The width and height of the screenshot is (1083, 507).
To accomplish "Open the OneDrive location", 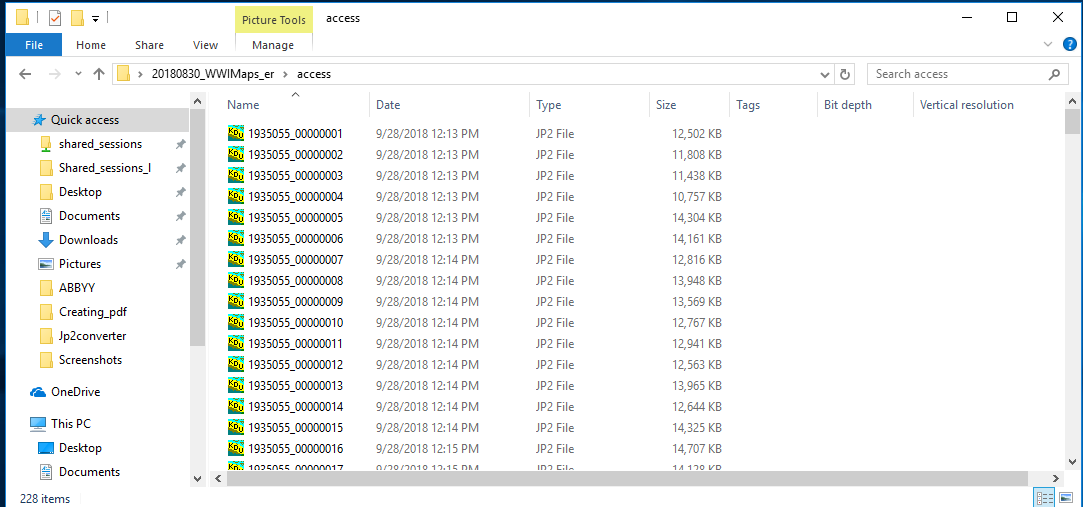I will tap(75, 392).
